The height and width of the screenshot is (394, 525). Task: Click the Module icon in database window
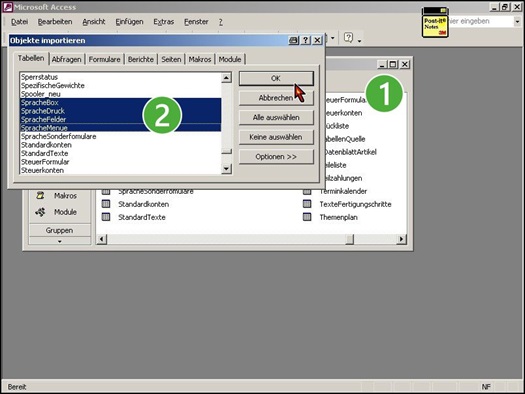point(41,212)
